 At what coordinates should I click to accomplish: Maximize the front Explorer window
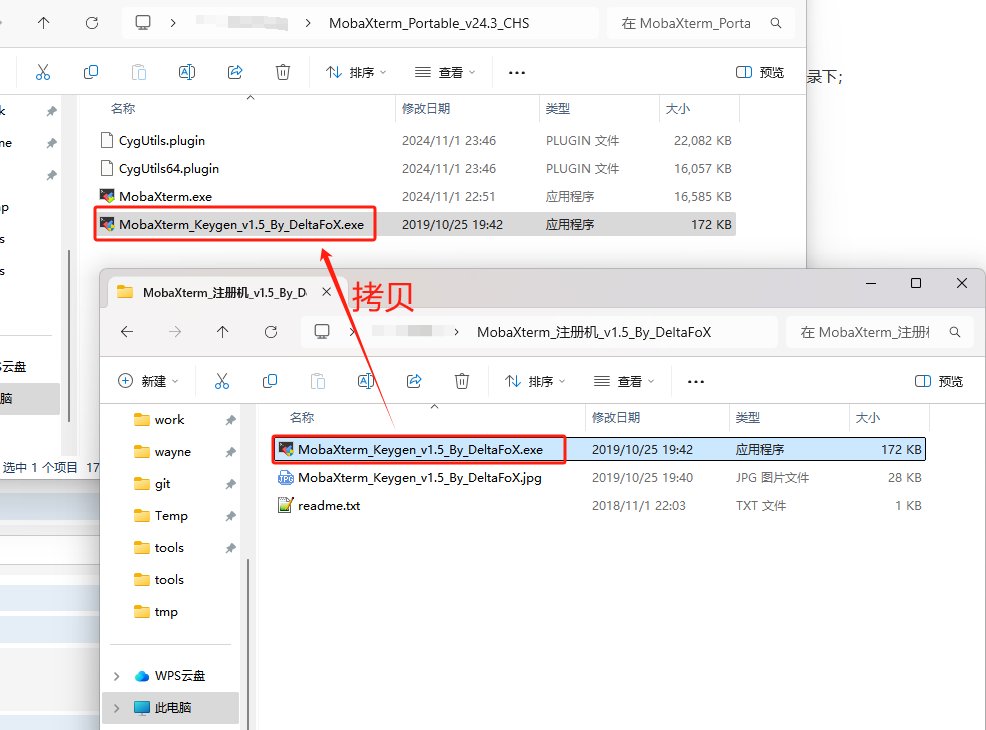pos(916,284)
